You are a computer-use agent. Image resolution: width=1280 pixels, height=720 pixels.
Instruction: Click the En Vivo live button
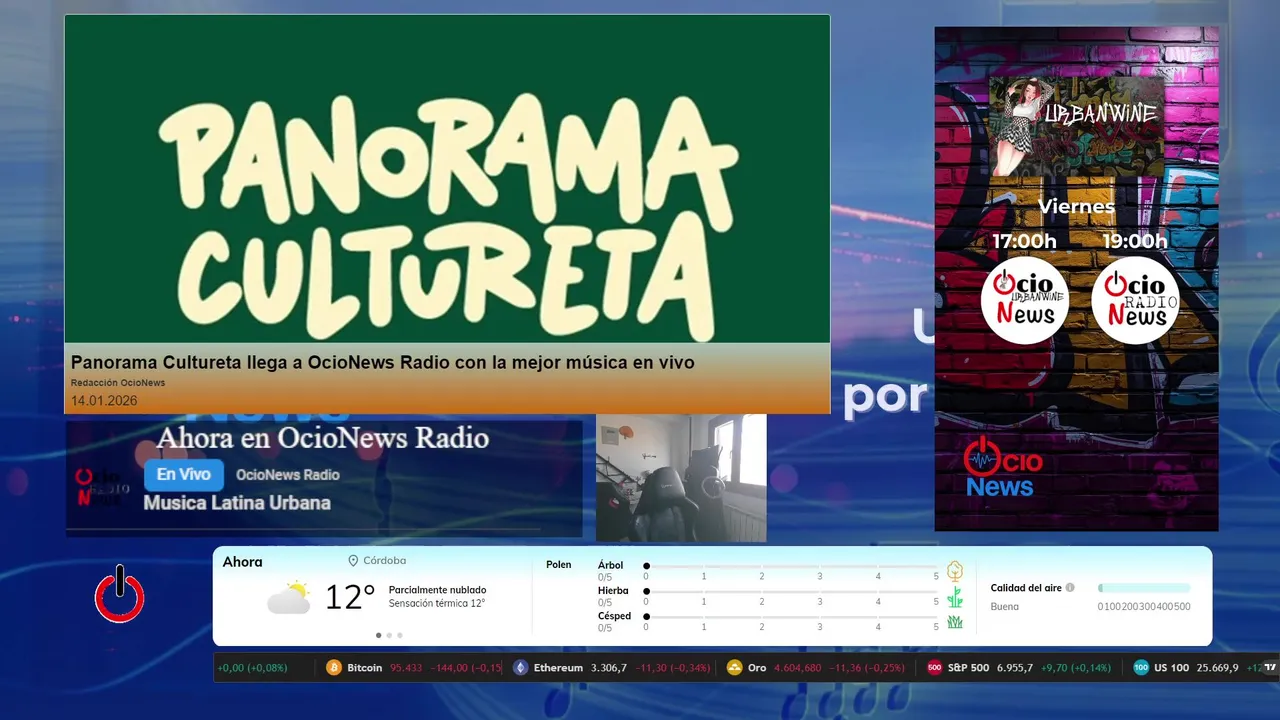point(184,475)
